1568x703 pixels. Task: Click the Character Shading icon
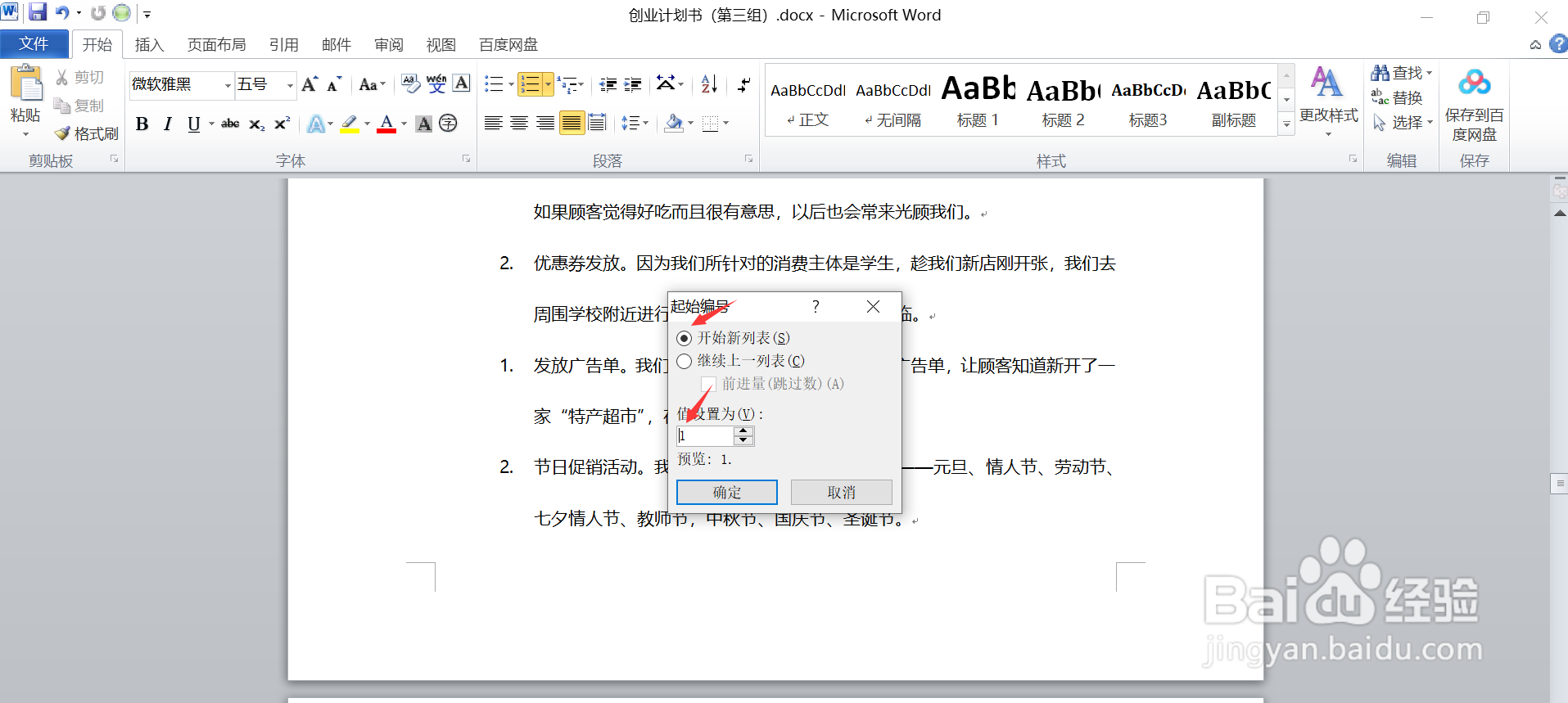(x=423, y=124)
